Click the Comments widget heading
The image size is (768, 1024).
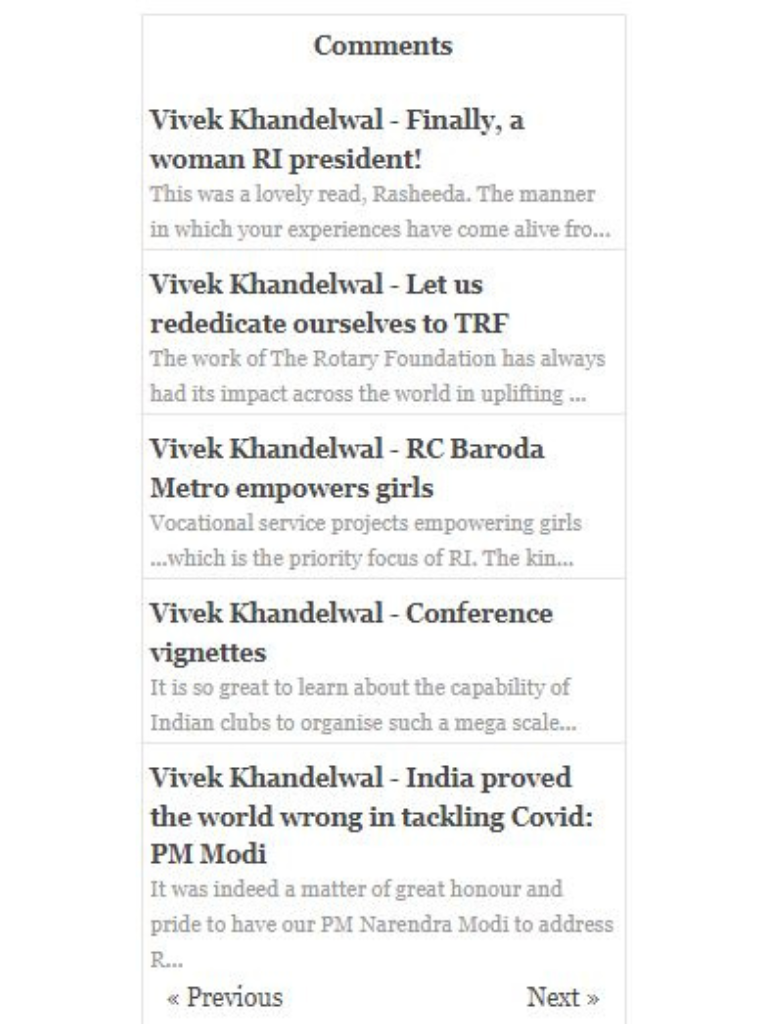click(x=383, y=46)
